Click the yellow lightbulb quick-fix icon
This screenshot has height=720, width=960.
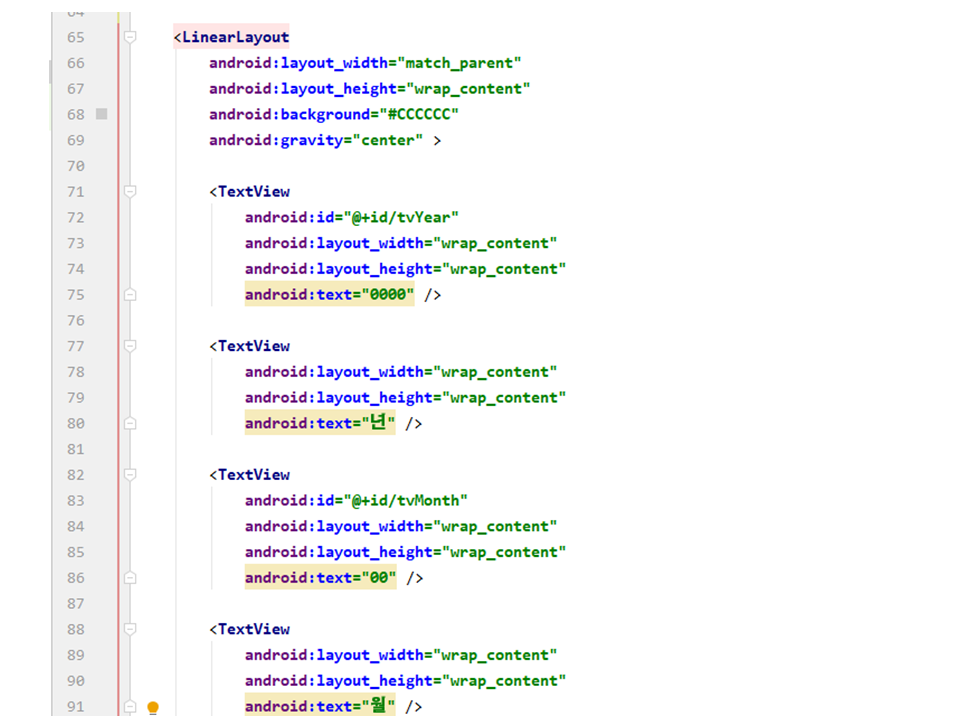coord(153,708)
